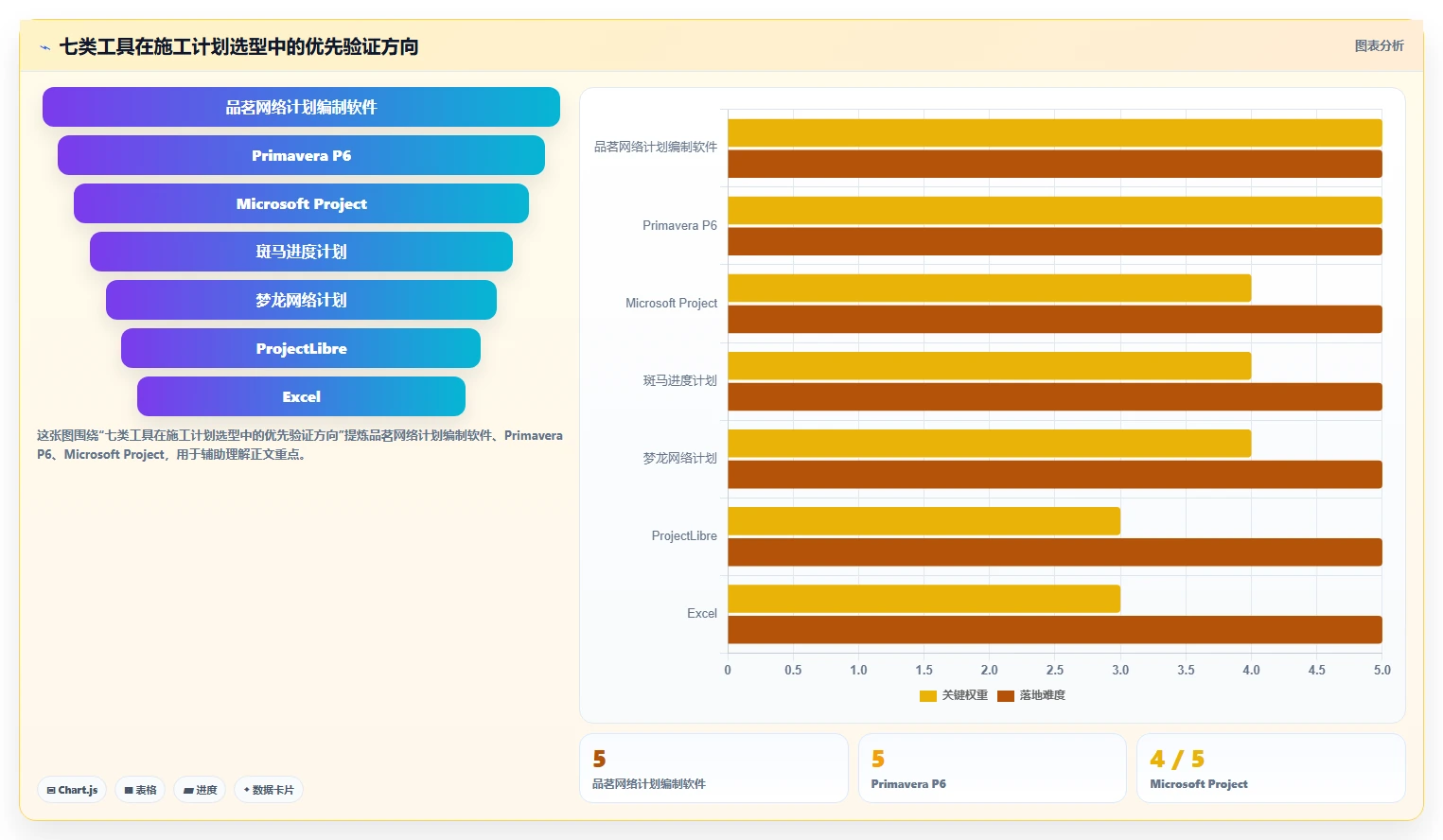Select the 品茗网络计划编制软件 funnel bar
Image resolution: width=1443 pixels, height=840 pixels.
click(301, 107)
